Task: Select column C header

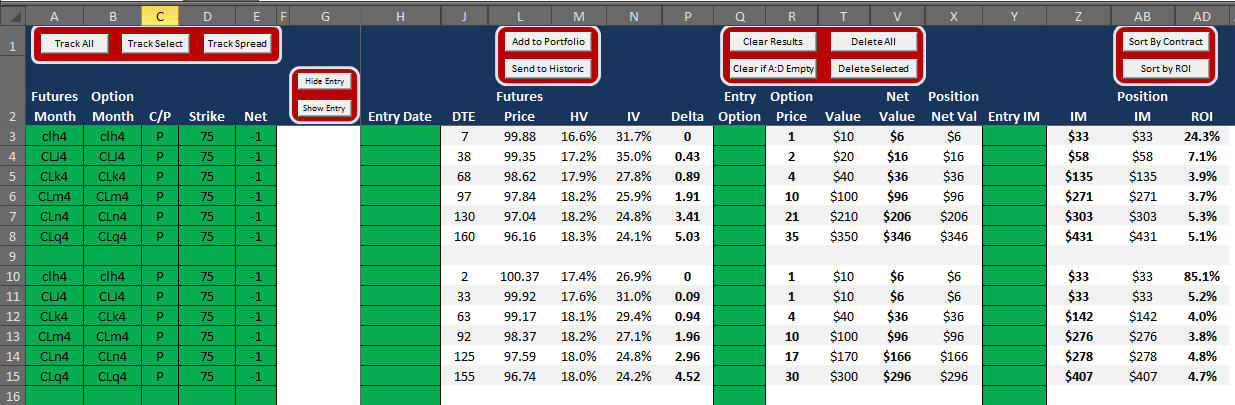Action: click(160, 16)
